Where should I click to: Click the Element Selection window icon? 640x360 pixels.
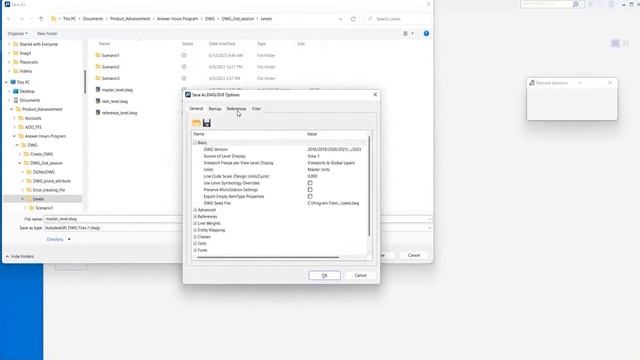[x=532, y=83]
